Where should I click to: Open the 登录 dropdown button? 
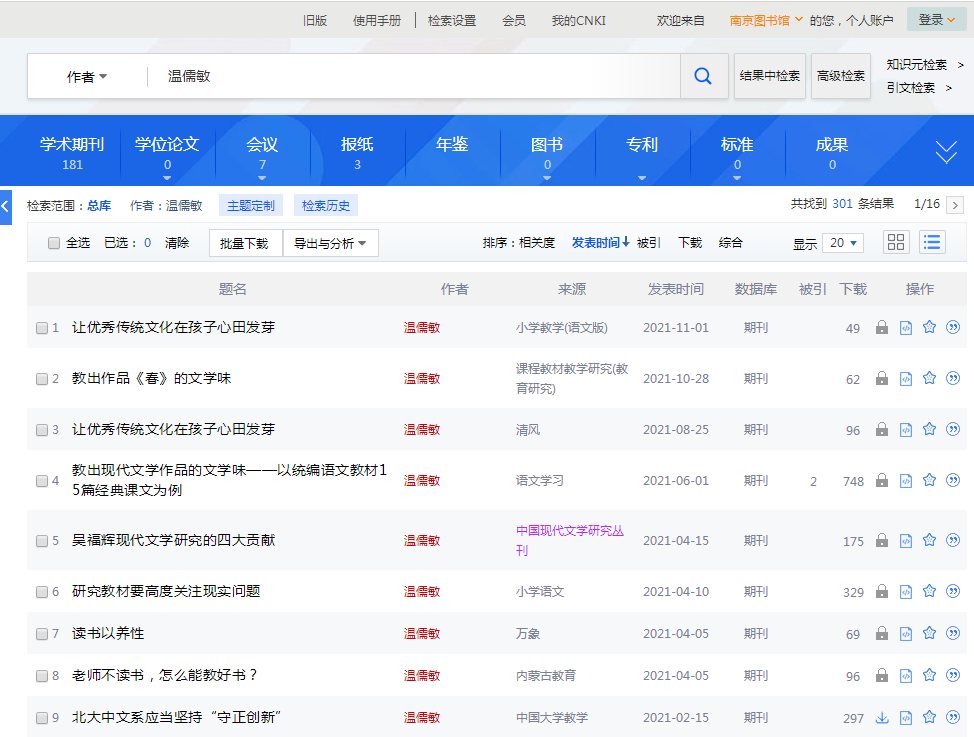(x=936, y=20)
